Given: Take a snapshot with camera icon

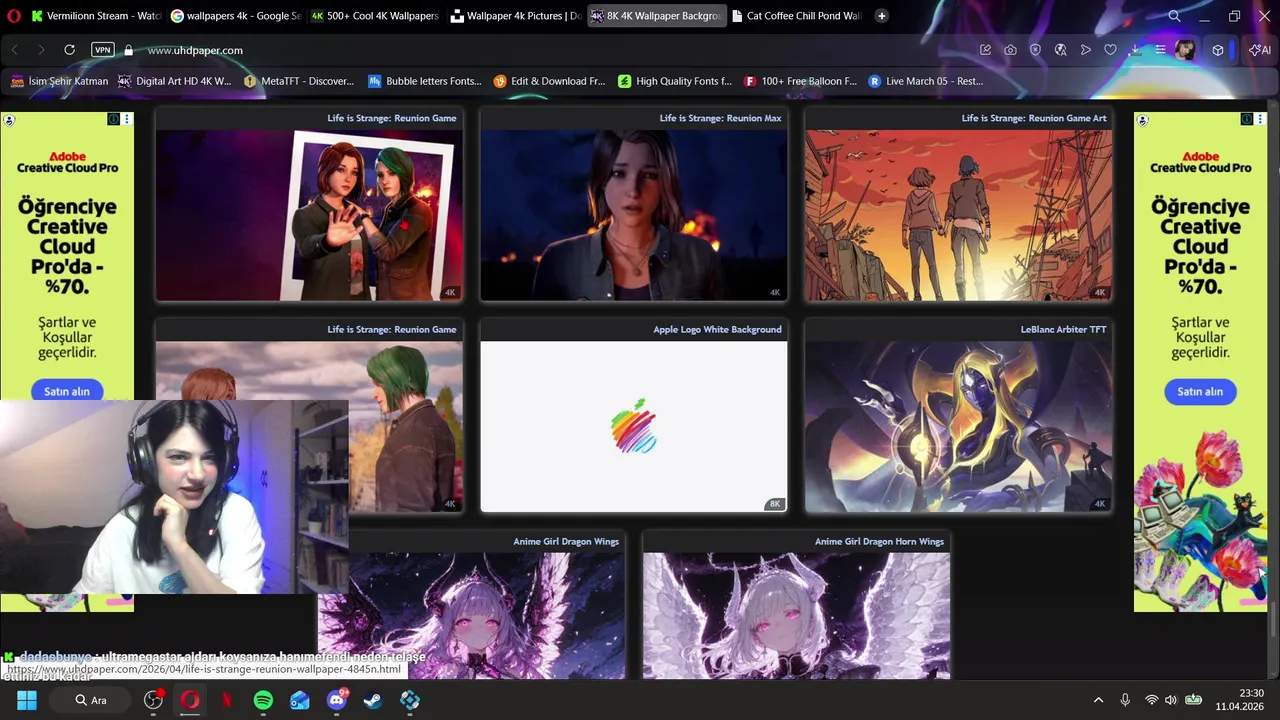Looking at the screenshot, I should point(1010,50).
